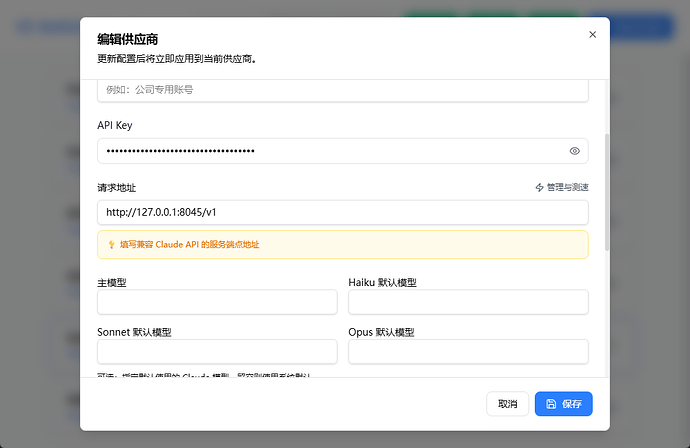
Task: Click the 请求地址 label
Action: (x=117, y=188)
